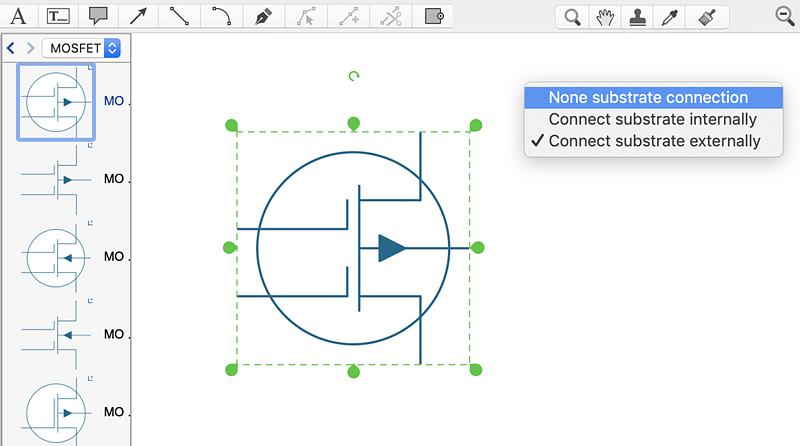The image size is (800, 446).
Task: Select the Eyedropper tool
Action: 669,17
